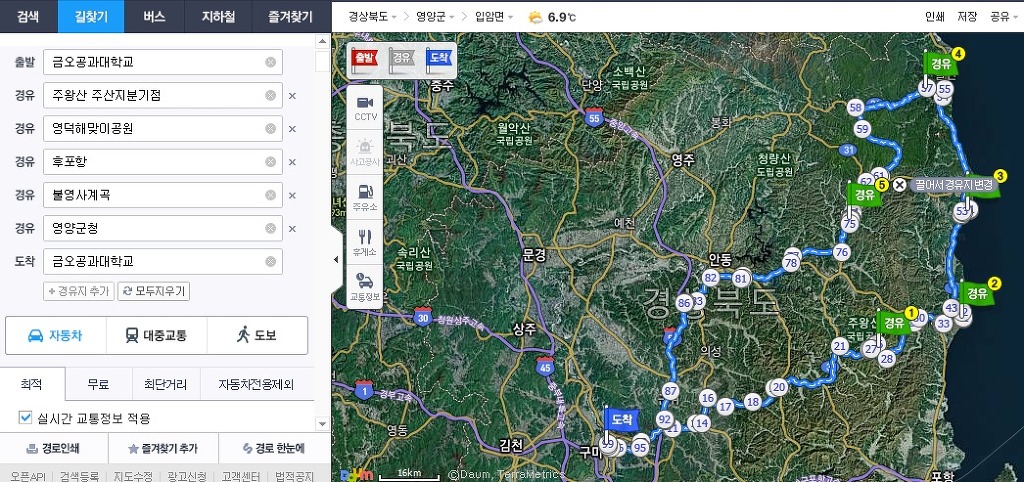
Task: Collapse the left side panel arrow
Action: tap(336, 259)
